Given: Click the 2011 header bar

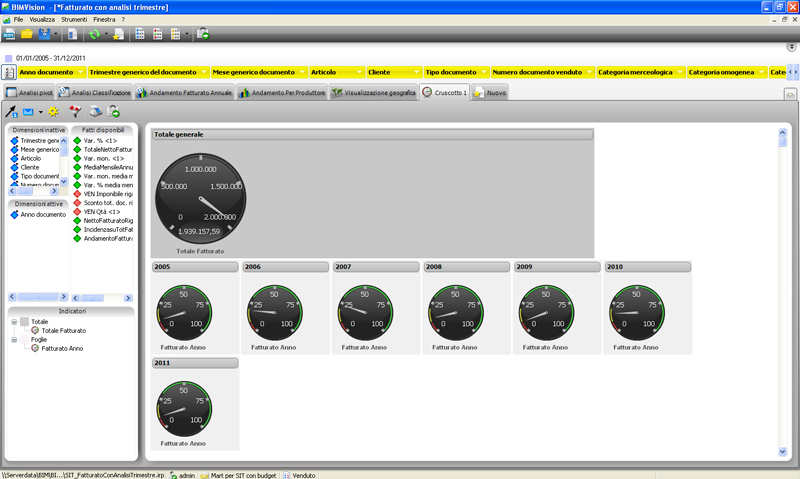Looking at the screenshot, I should [x=195, y=363].
